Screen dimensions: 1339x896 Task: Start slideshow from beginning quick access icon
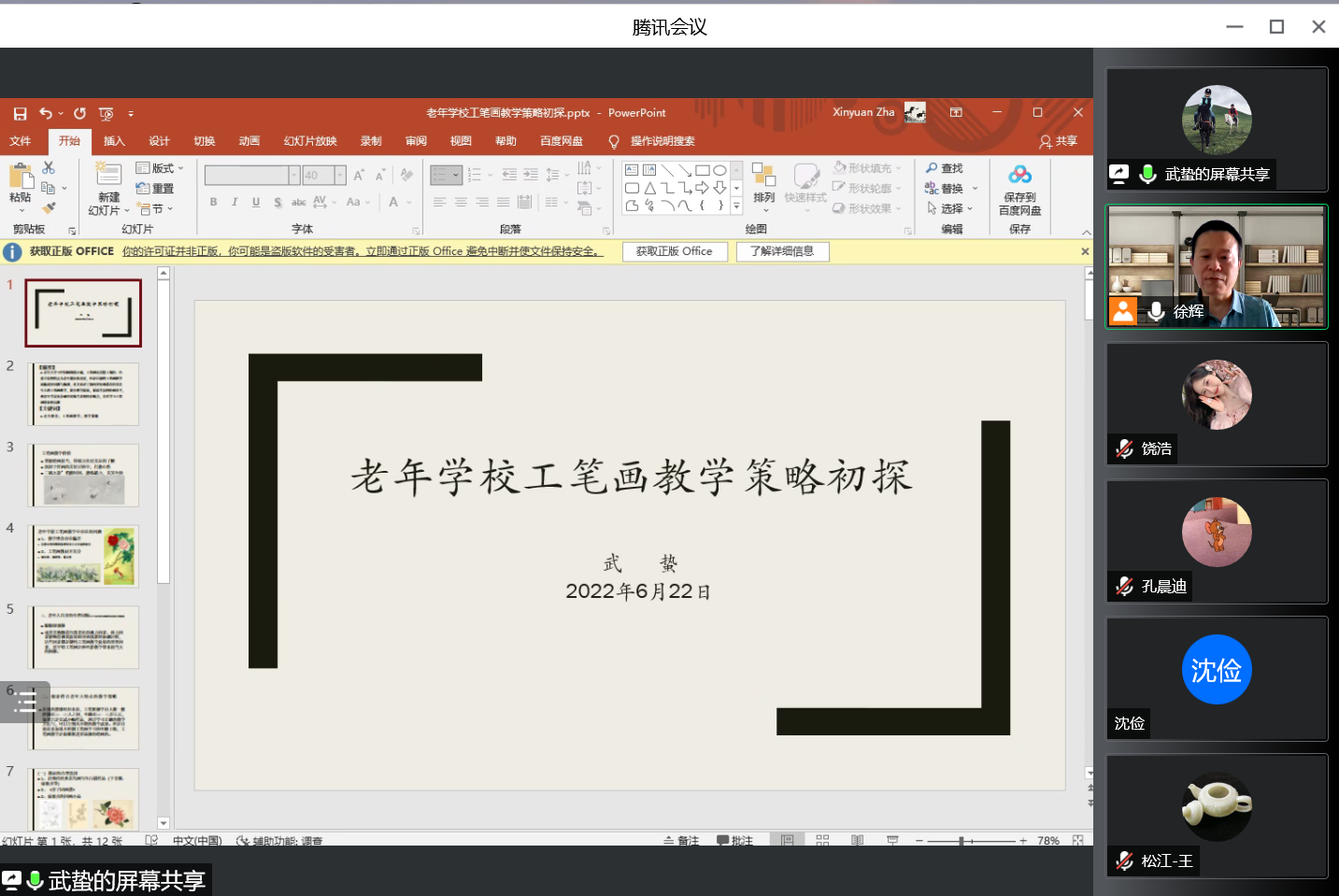tap(107, 113)
